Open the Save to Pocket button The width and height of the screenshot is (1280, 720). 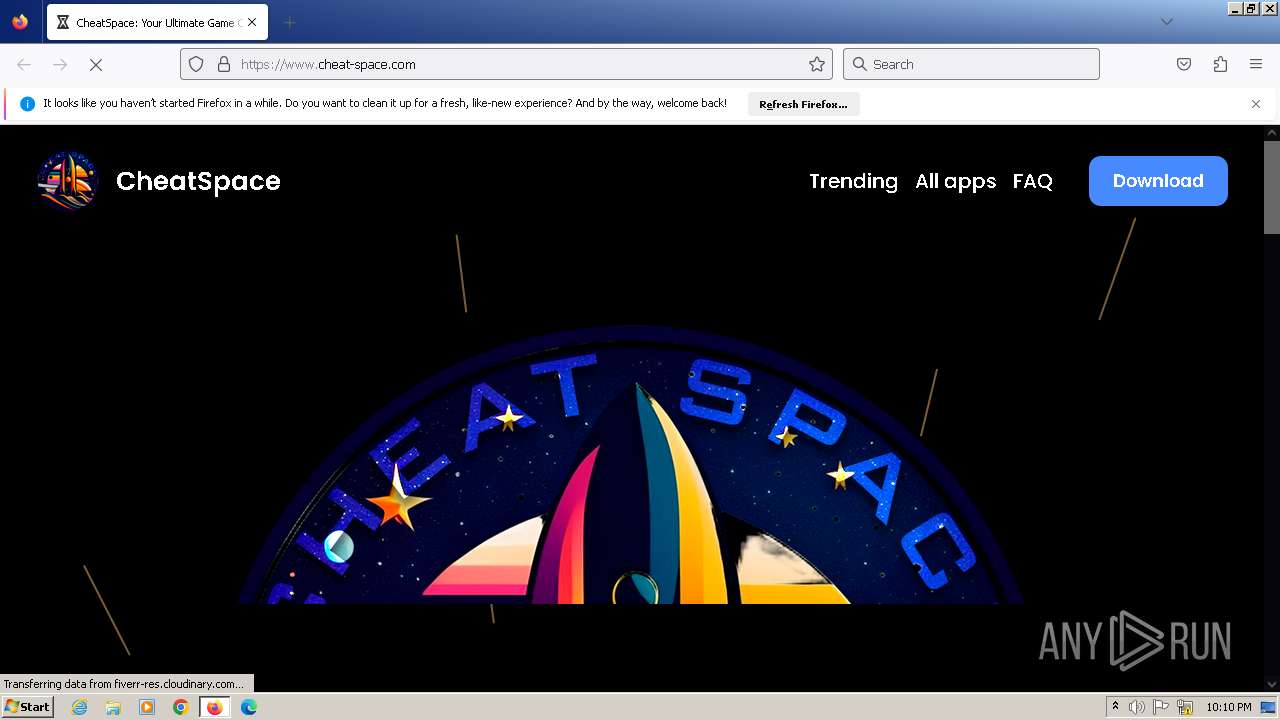[1184, 64]
